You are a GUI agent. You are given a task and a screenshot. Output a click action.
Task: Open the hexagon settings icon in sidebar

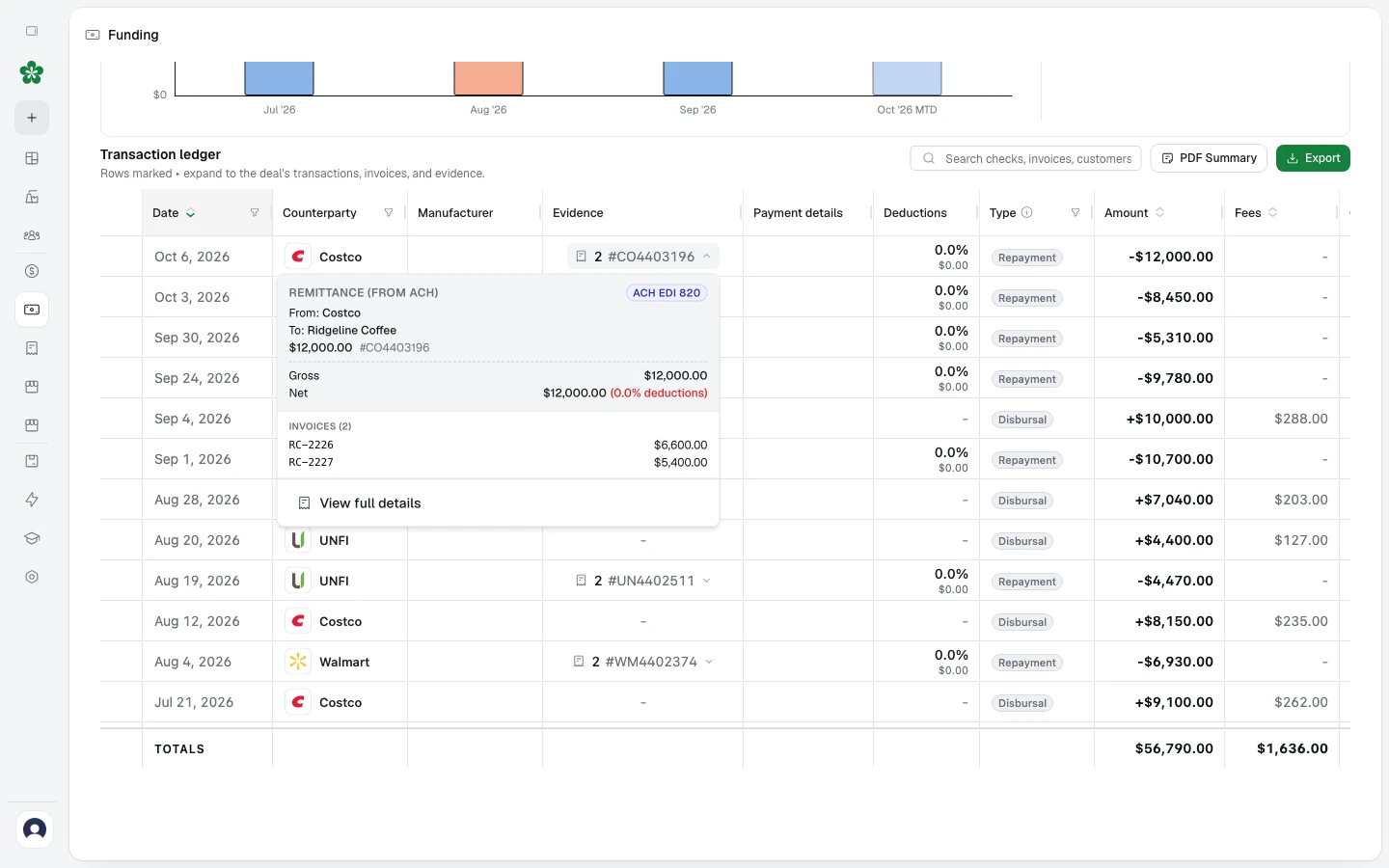[32, 577]
